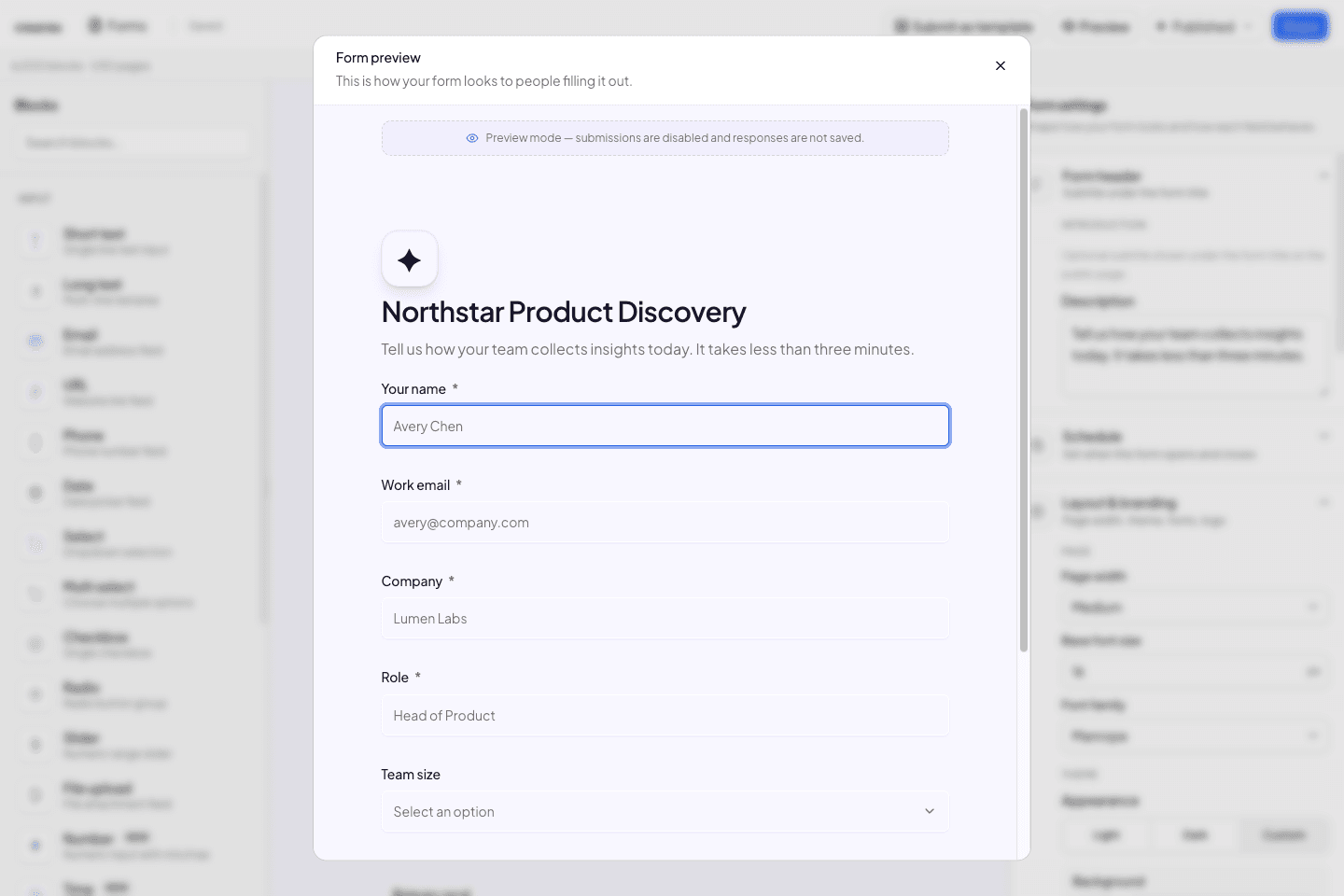Click the Phone block icon in the sidebar
Image resolution: width=1344 pixels, height=896 pixels.
point(35,442)
